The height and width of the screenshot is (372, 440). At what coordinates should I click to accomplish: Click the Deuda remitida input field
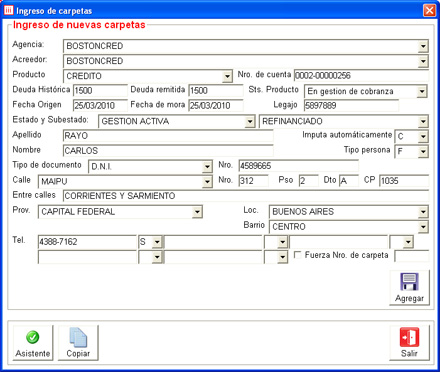point(216,90)
